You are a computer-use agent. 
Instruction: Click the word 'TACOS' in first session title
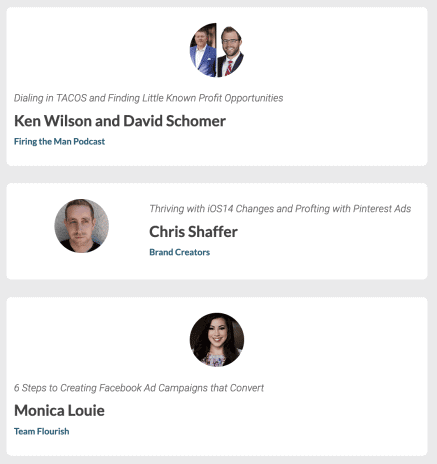pos(71,98)
